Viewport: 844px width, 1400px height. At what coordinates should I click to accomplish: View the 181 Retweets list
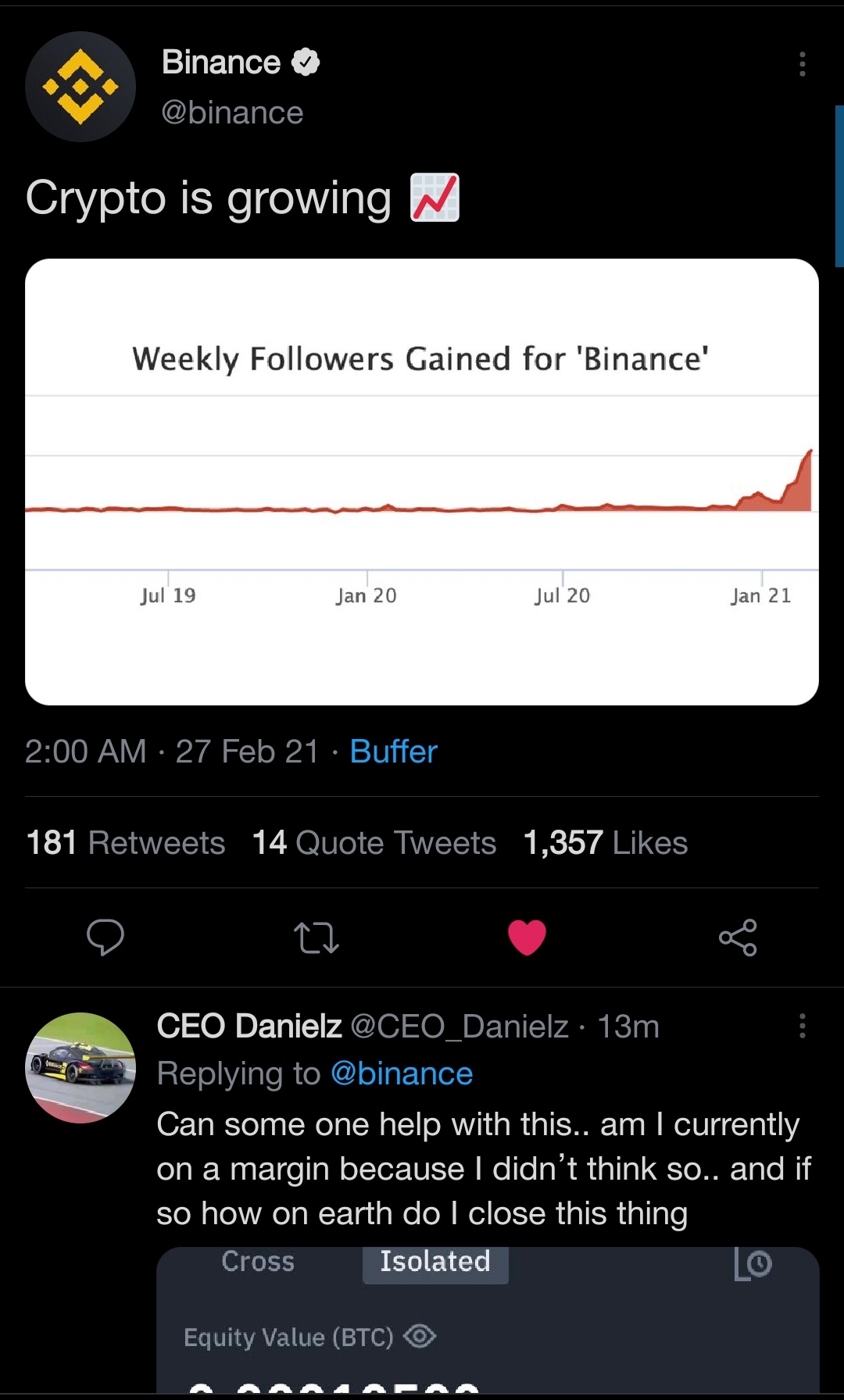126,843
